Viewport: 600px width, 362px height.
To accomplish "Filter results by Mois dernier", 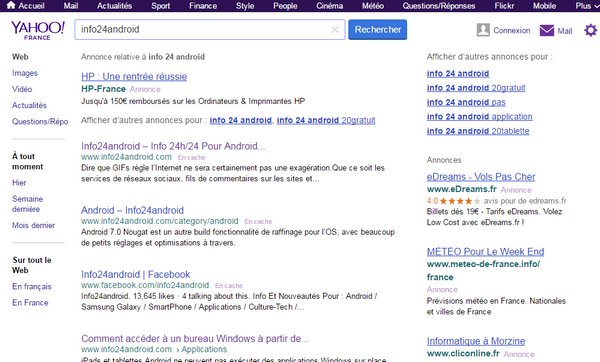I will [x=33, y=225].
